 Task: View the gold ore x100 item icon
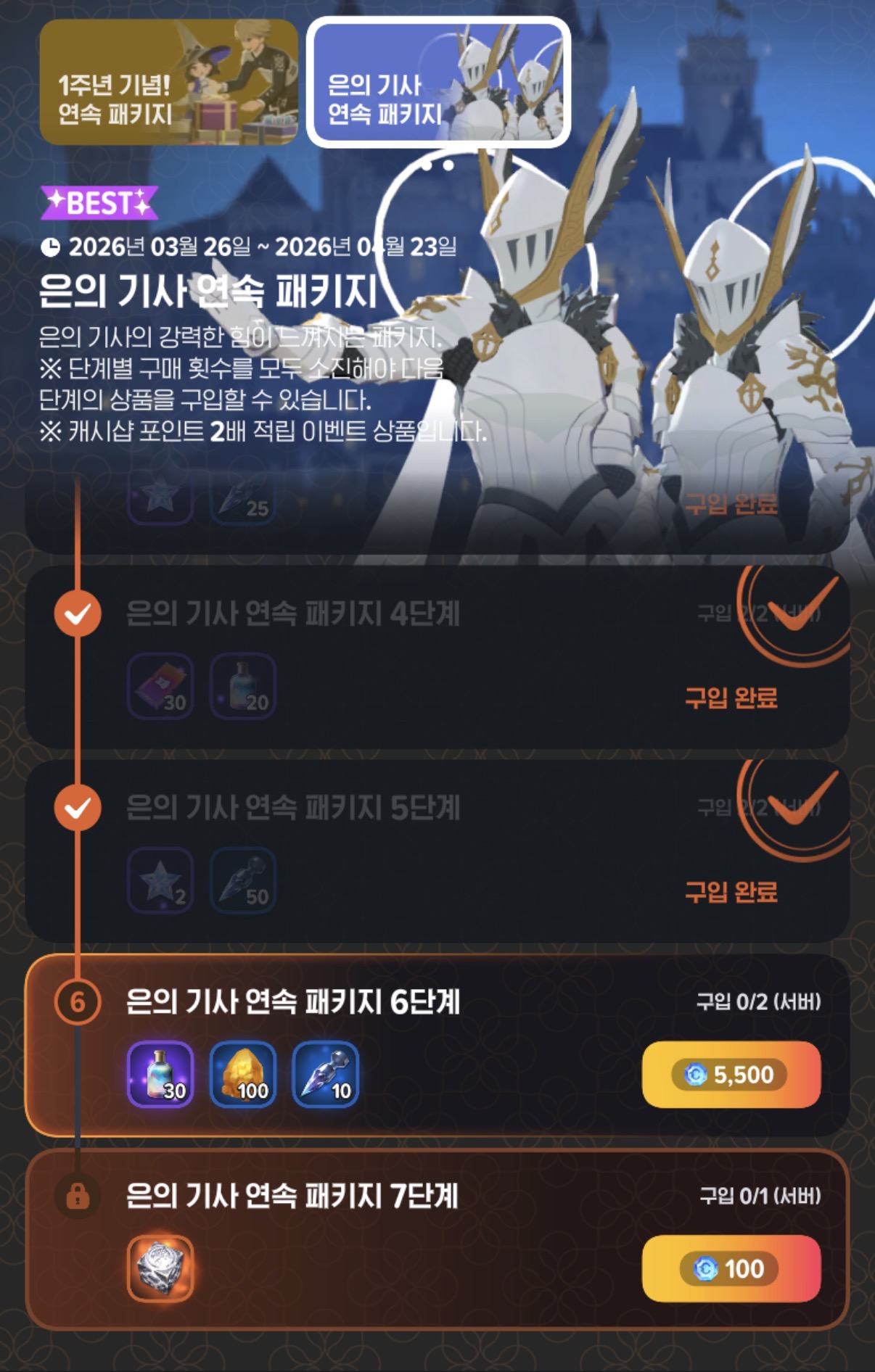point(243,1074)
